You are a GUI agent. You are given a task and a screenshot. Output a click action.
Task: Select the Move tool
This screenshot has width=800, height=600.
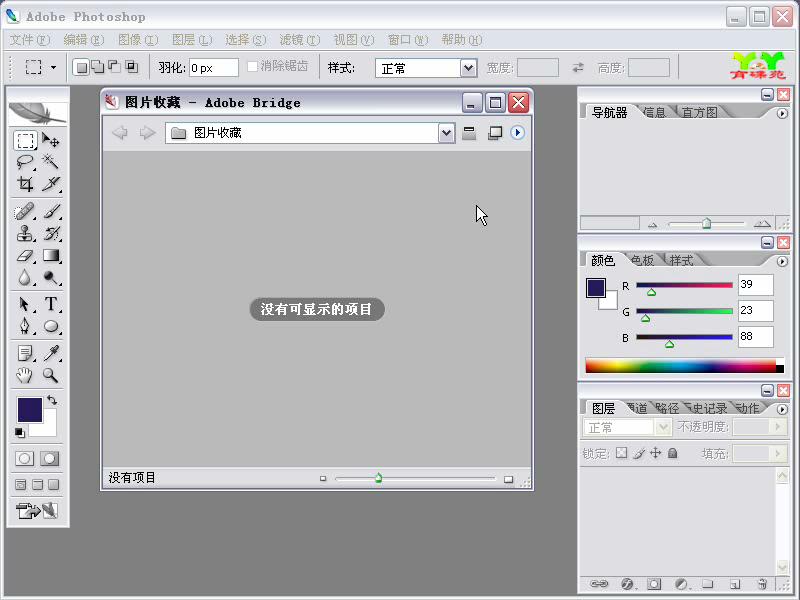51,140
